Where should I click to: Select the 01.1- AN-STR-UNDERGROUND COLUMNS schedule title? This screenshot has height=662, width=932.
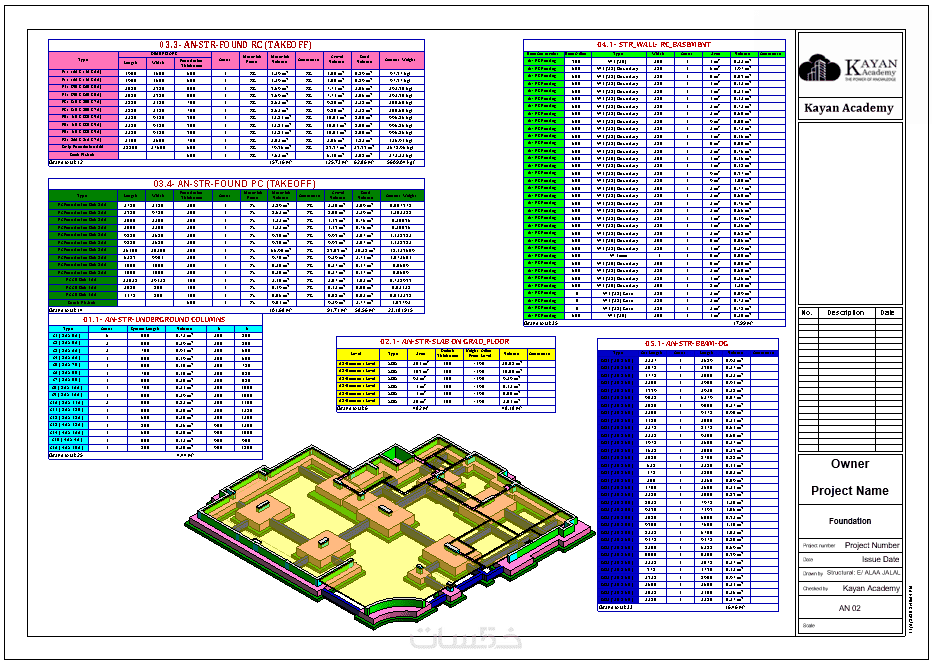point(155,320)
